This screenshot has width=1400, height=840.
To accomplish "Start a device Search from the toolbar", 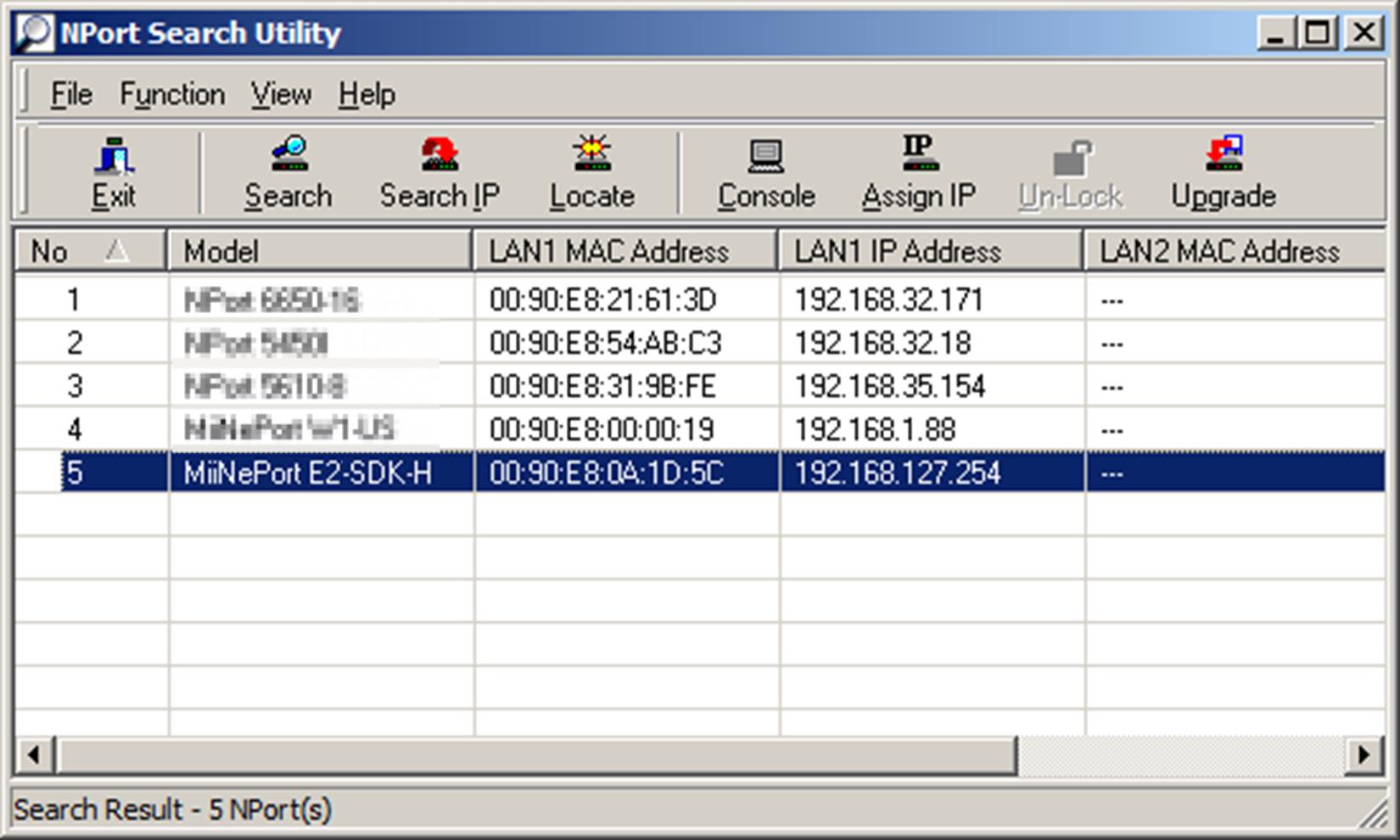I will (288, 173).
